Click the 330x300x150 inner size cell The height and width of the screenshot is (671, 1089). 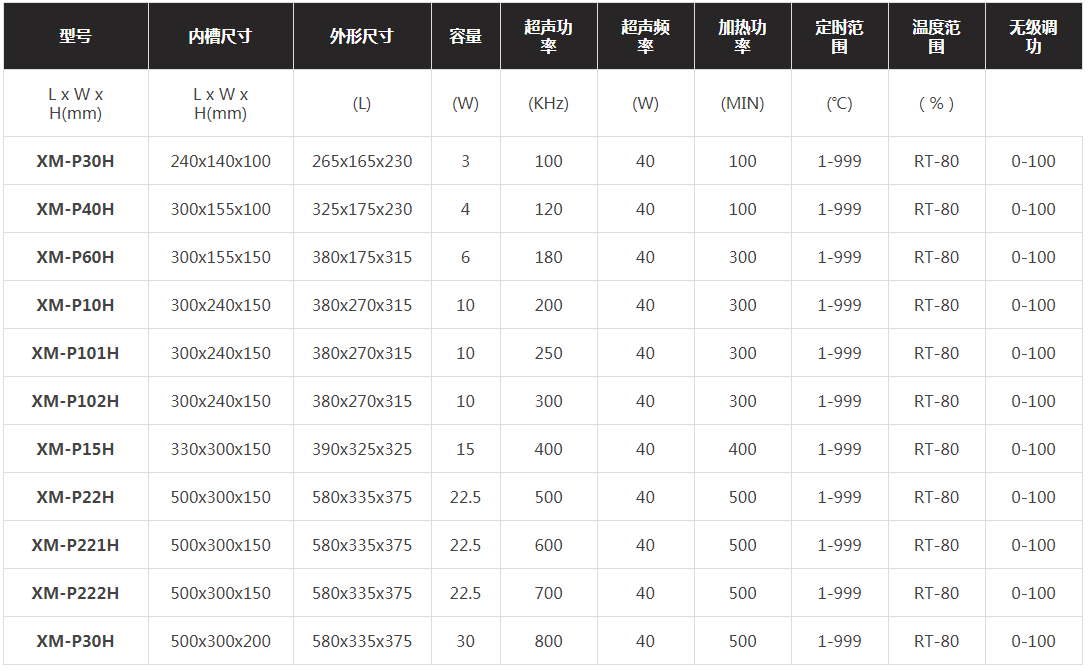pos(221,449)
